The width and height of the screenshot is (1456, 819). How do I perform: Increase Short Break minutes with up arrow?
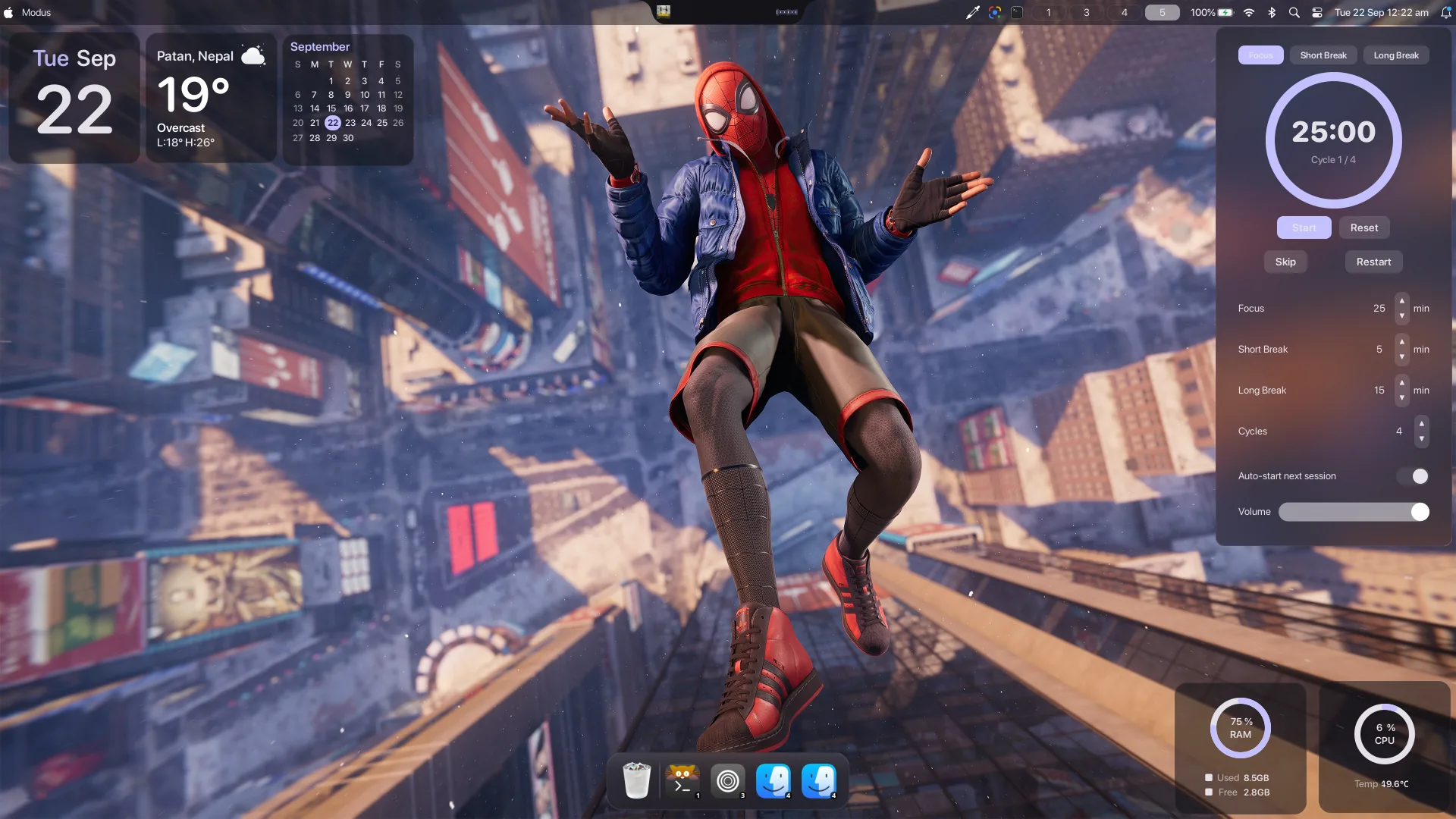(1401, 342)
